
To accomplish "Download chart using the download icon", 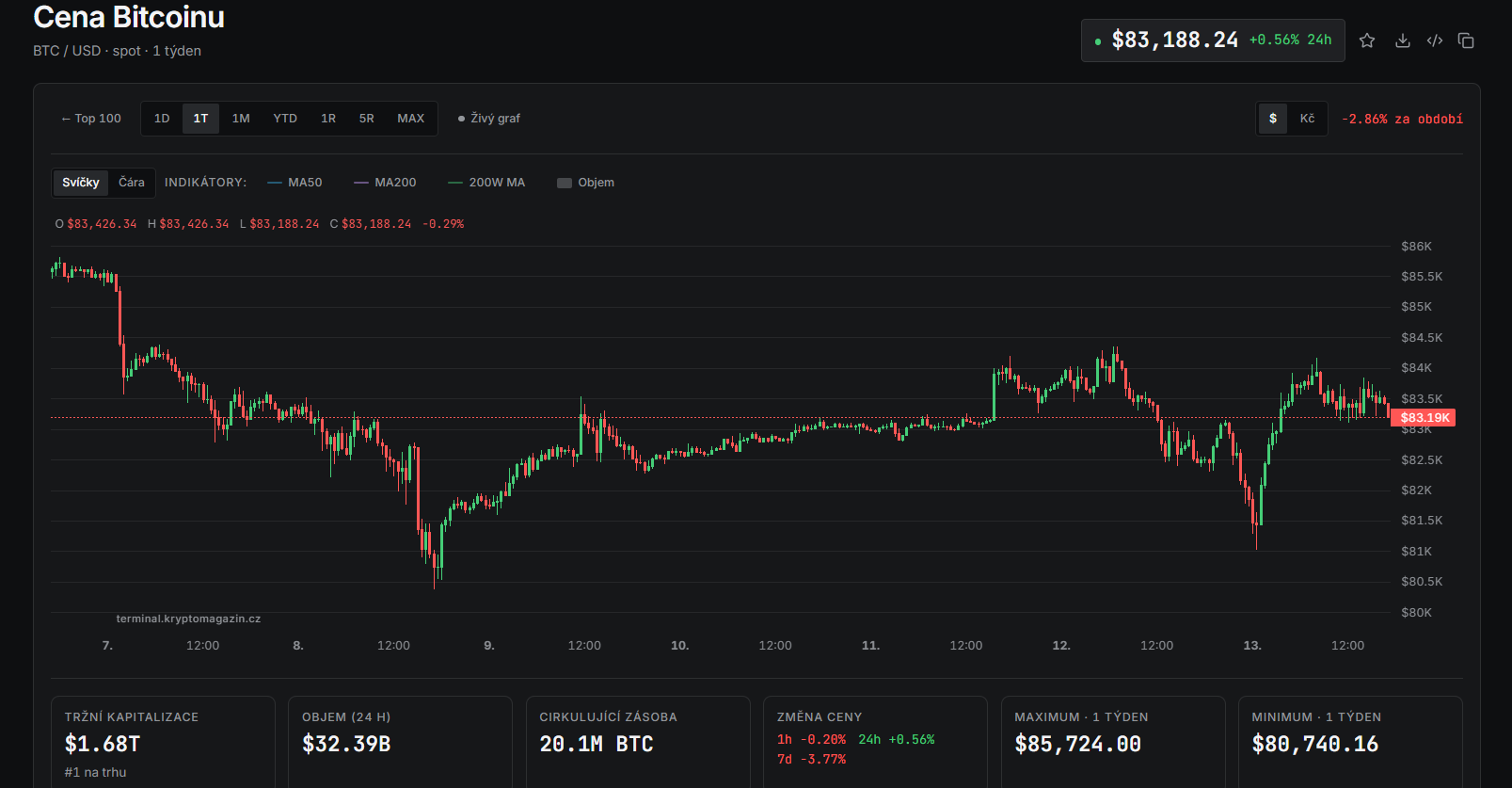I will [x=1402, y=40].
